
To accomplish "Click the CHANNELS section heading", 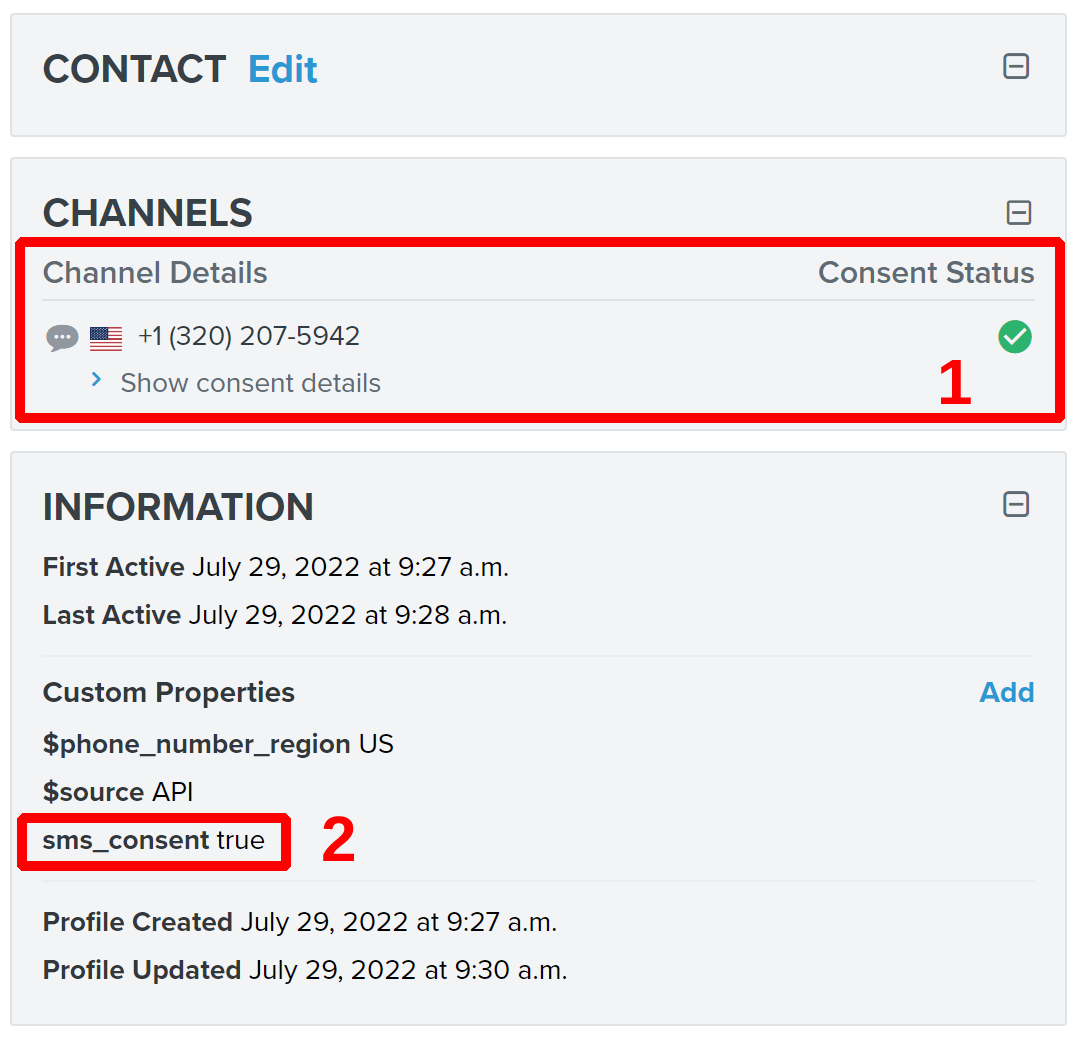I will (146, 212).
